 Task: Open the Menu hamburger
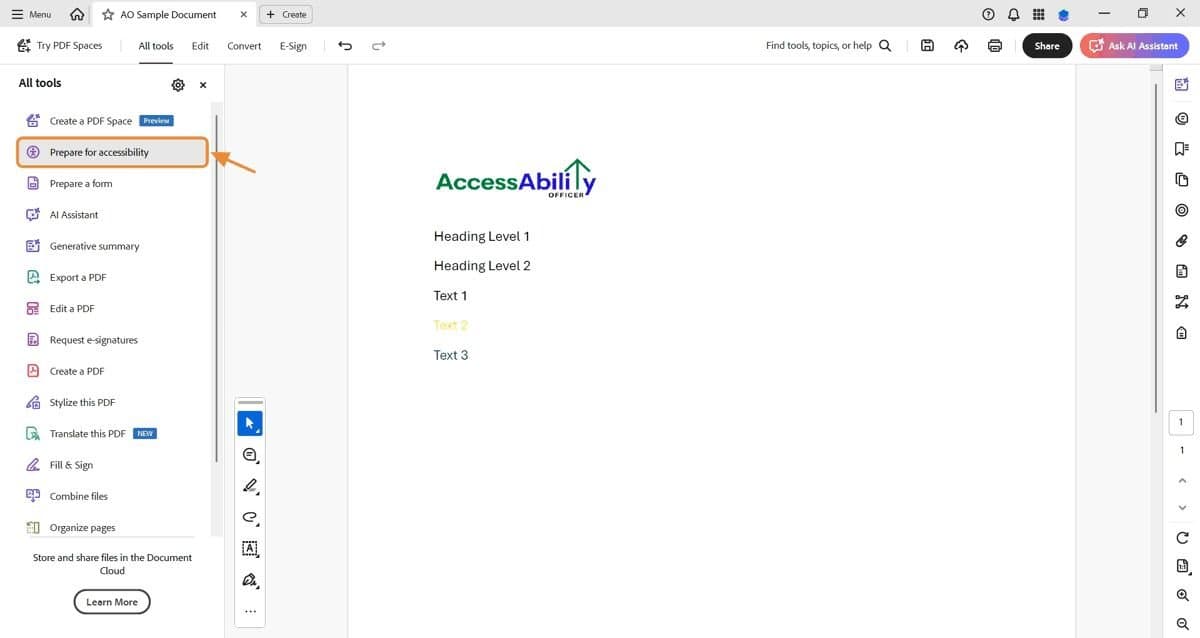[30, 14]
